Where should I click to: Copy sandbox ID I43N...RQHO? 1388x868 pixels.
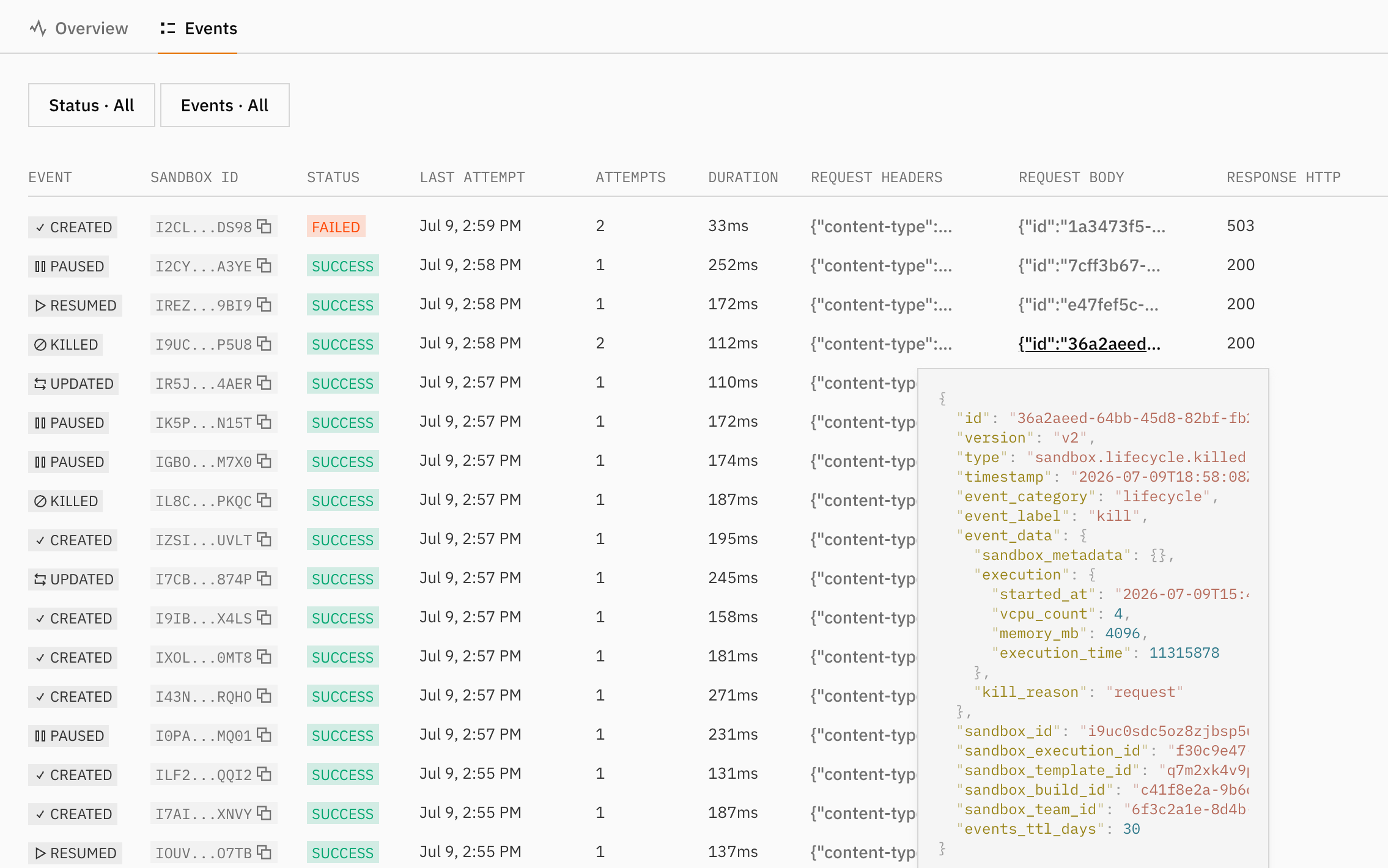(x=264, y=696)
